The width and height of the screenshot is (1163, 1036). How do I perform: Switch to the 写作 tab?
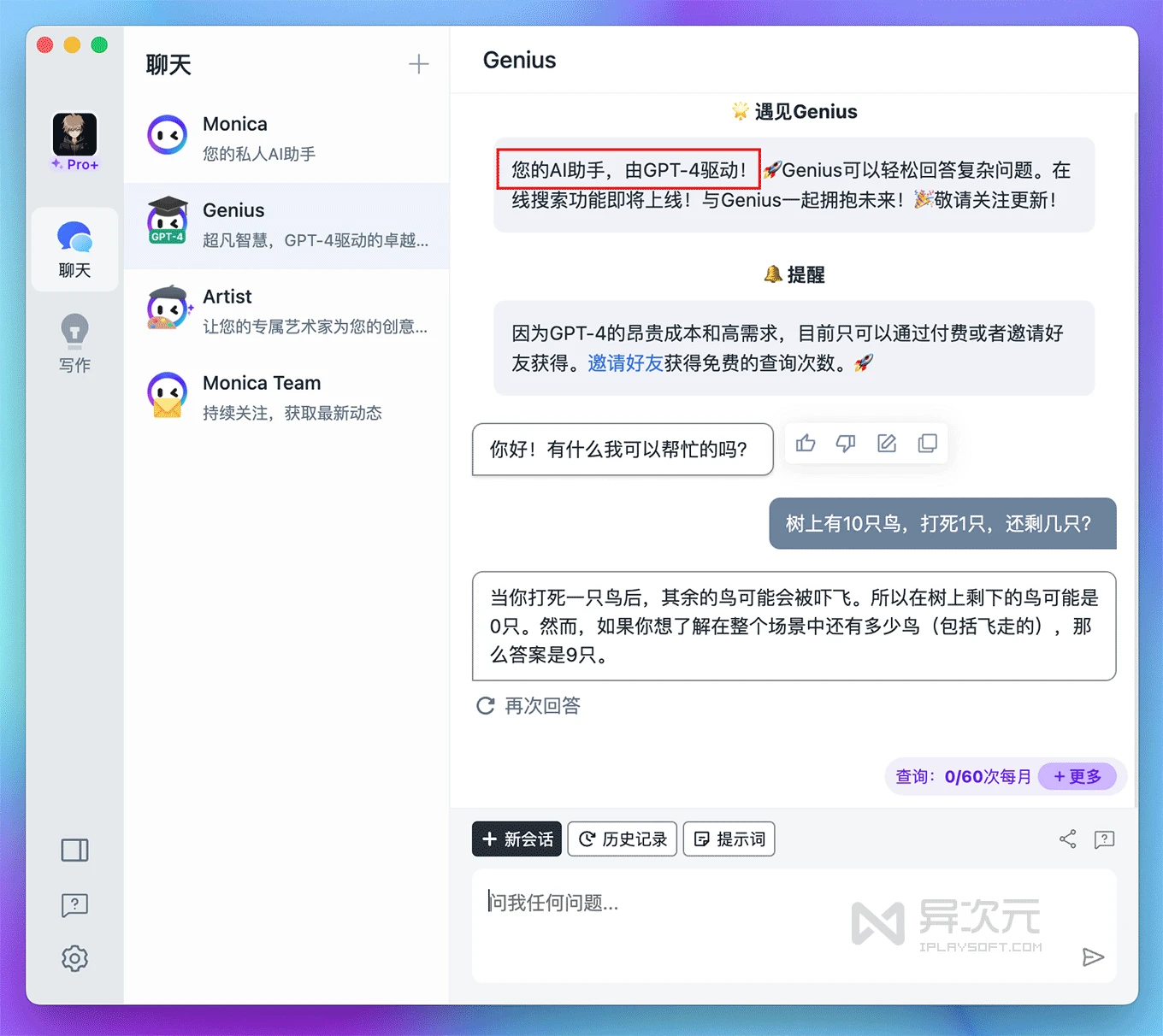pyautogui.click(x=74, y=344)
